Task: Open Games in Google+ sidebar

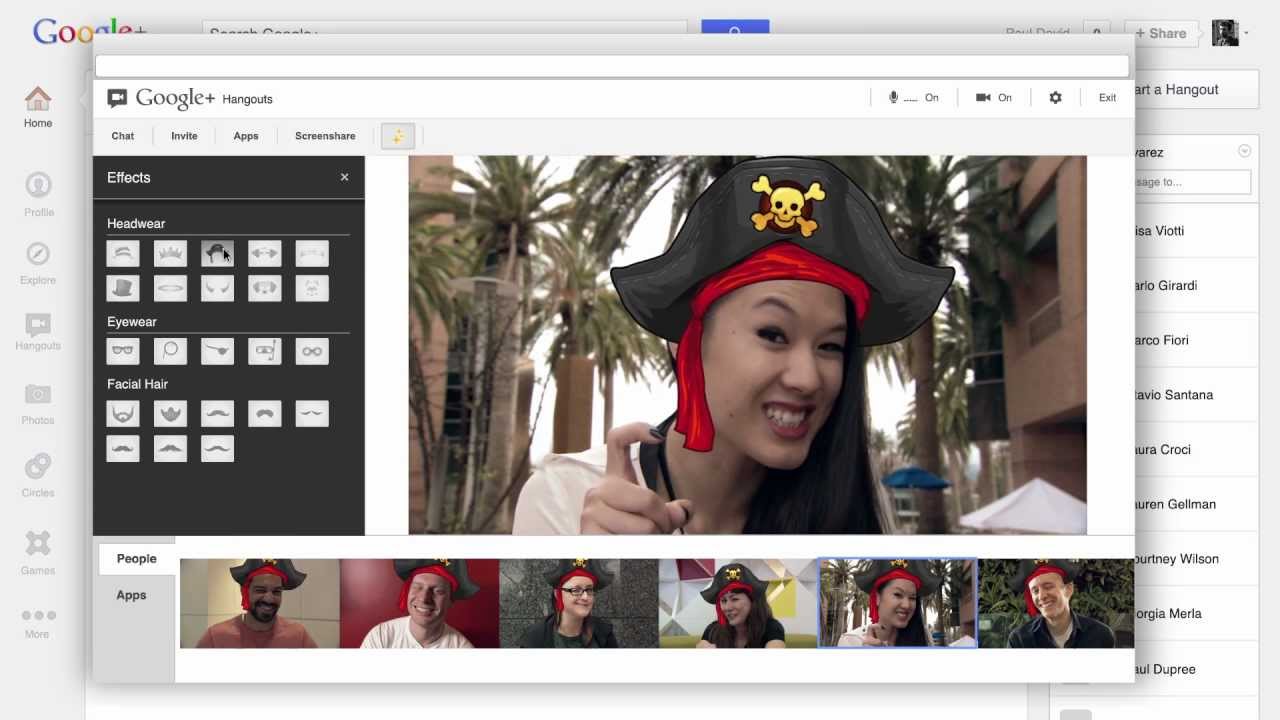Action: tap(38, 552)
